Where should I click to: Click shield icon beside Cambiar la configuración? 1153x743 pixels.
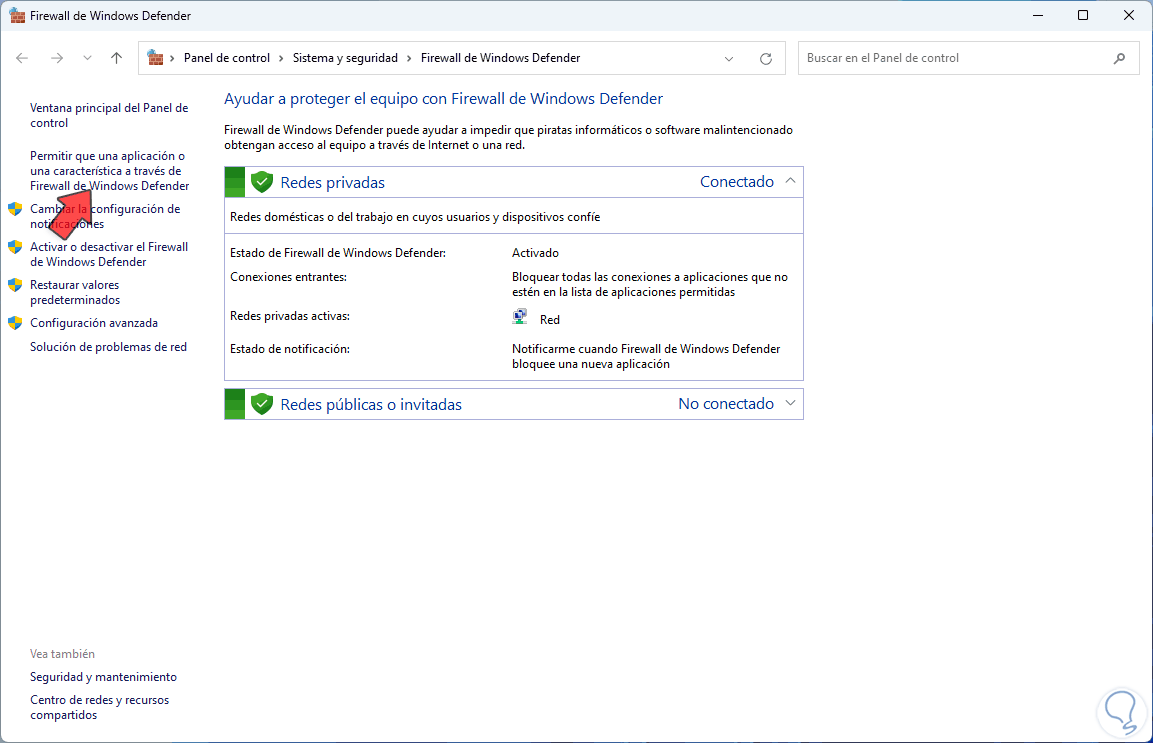click(x=15, y=209)
